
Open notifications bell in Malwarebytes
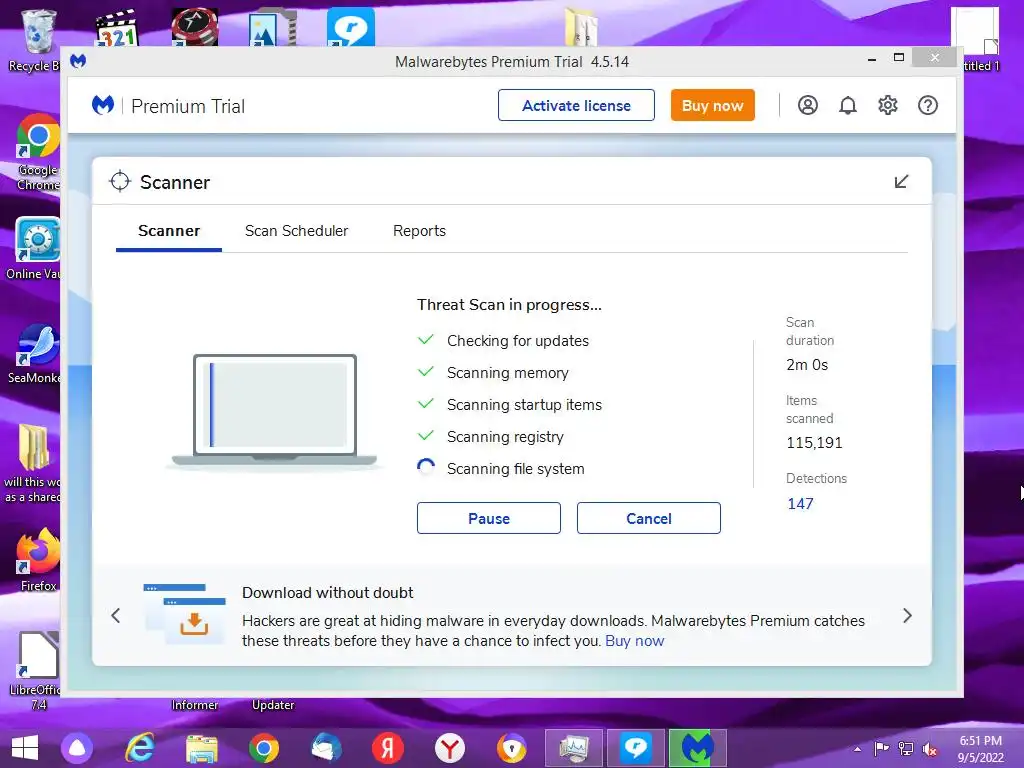click(848, 105)
